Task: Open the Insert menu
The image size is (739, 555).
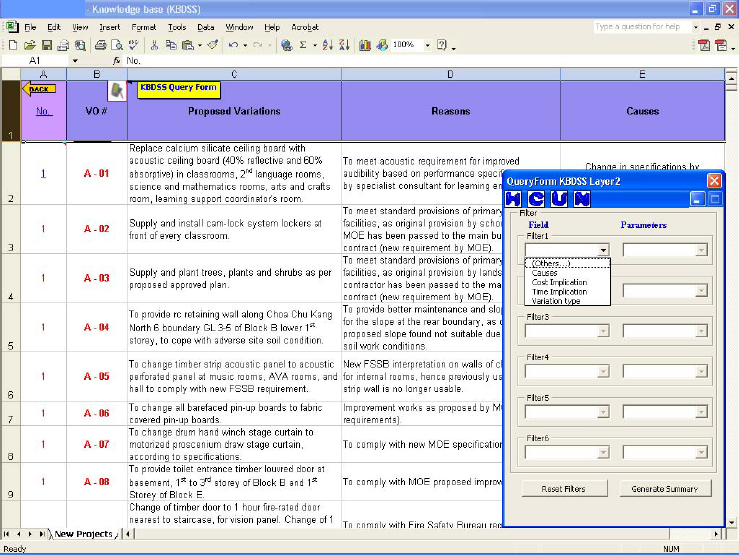Action: 109,27
